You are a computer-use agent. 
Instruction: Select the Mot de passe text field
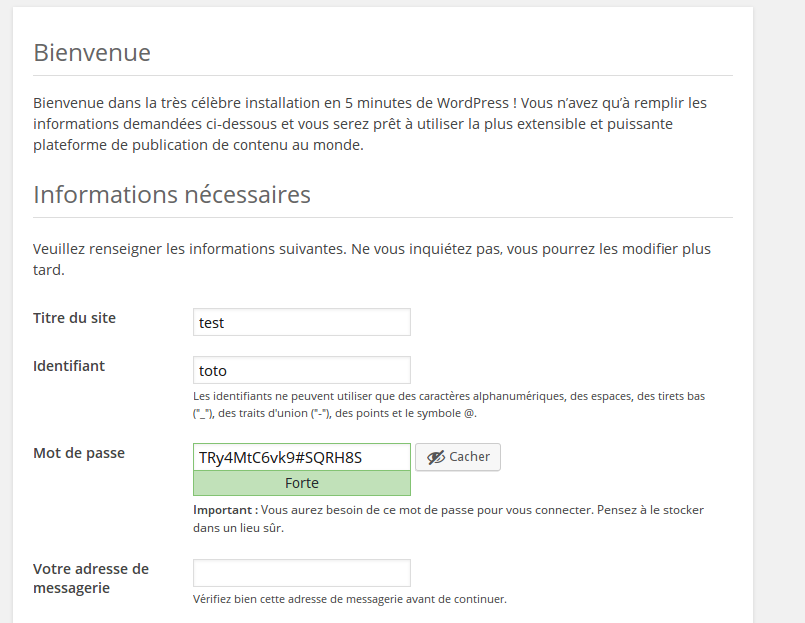(302, 457)
